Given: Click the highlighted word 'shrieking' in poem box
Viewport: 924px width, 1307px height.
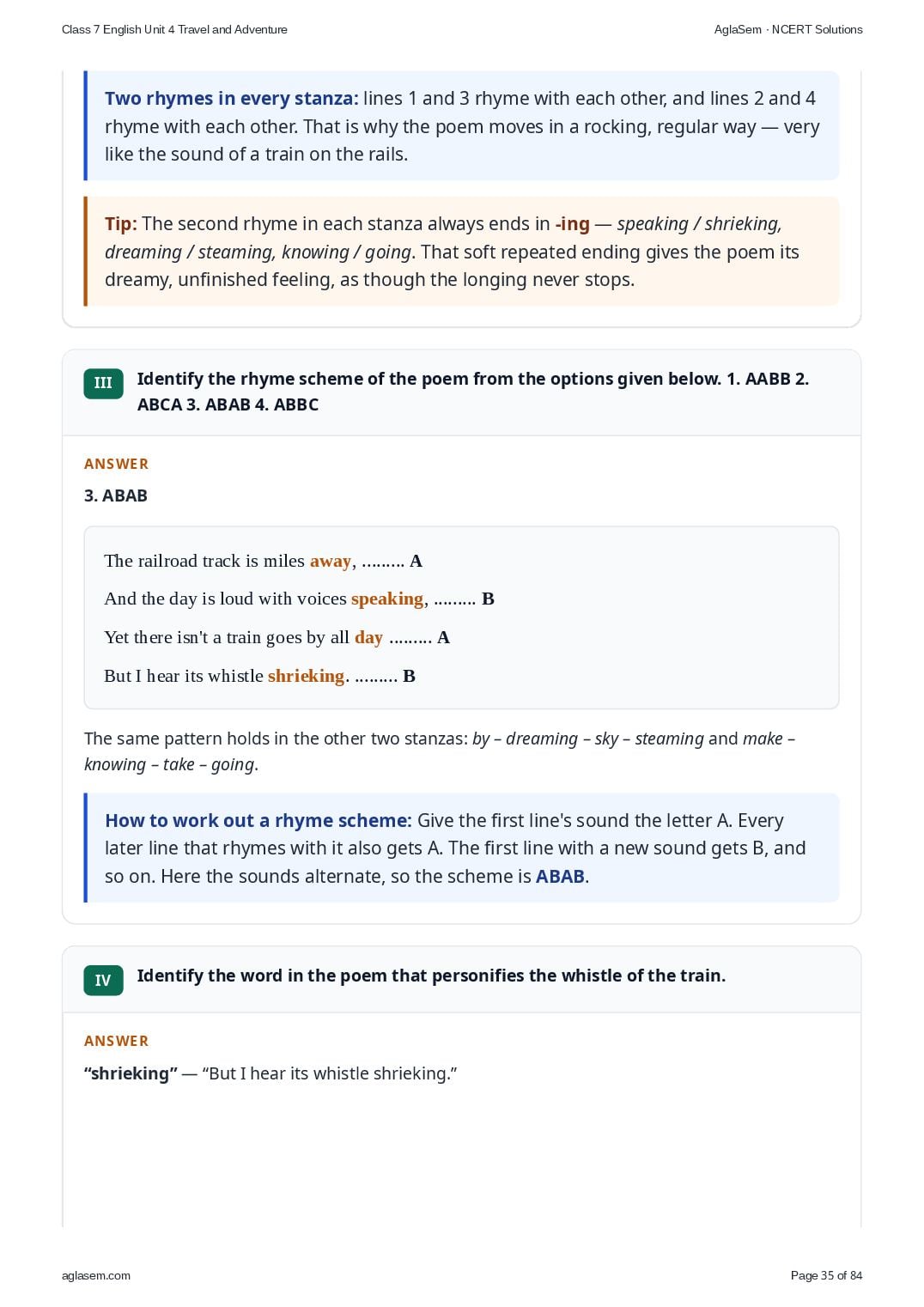Looking at the screenshot, I should [306, 676].
